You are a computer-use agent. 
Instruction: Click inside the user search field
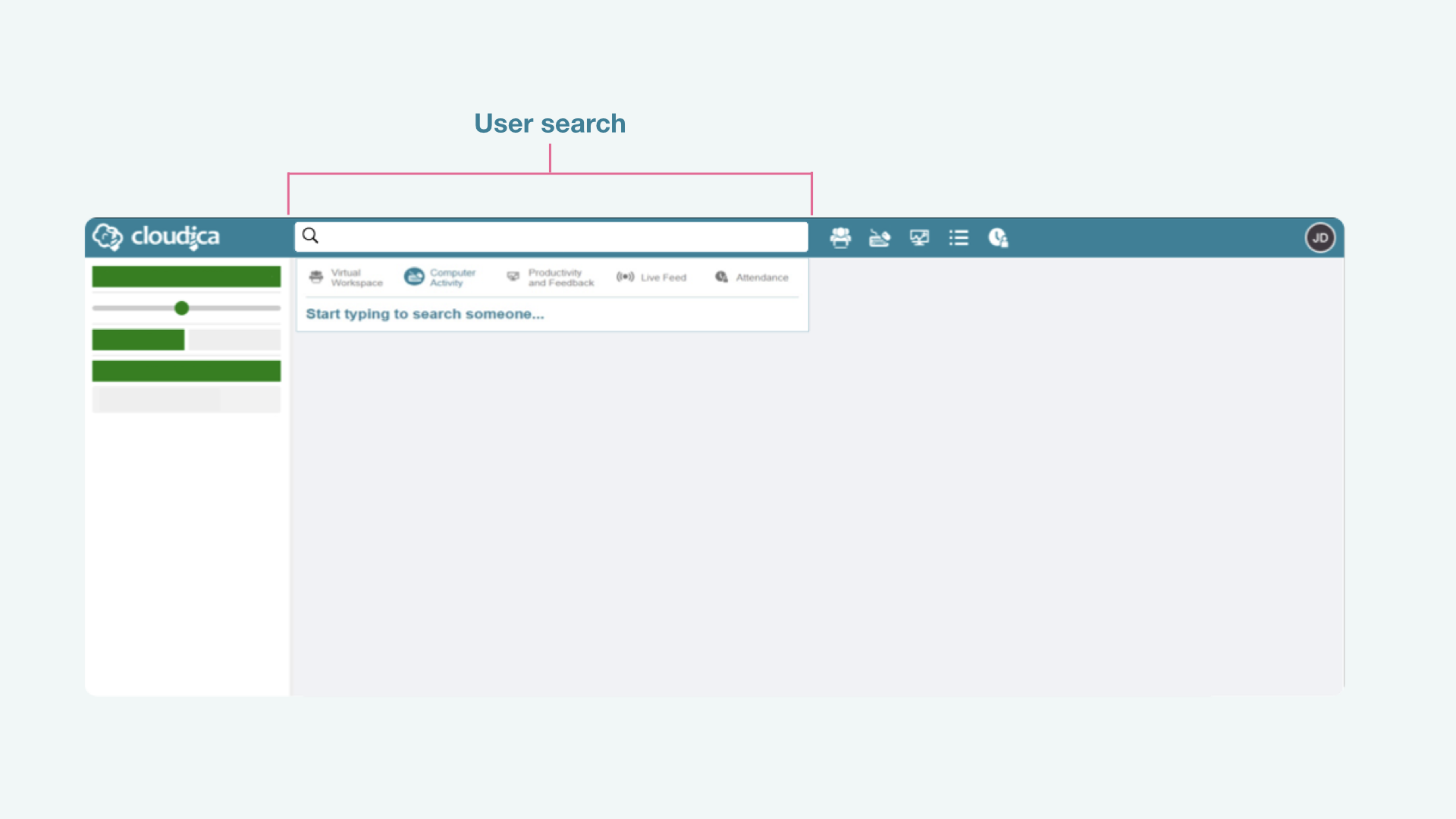[561, 237]
